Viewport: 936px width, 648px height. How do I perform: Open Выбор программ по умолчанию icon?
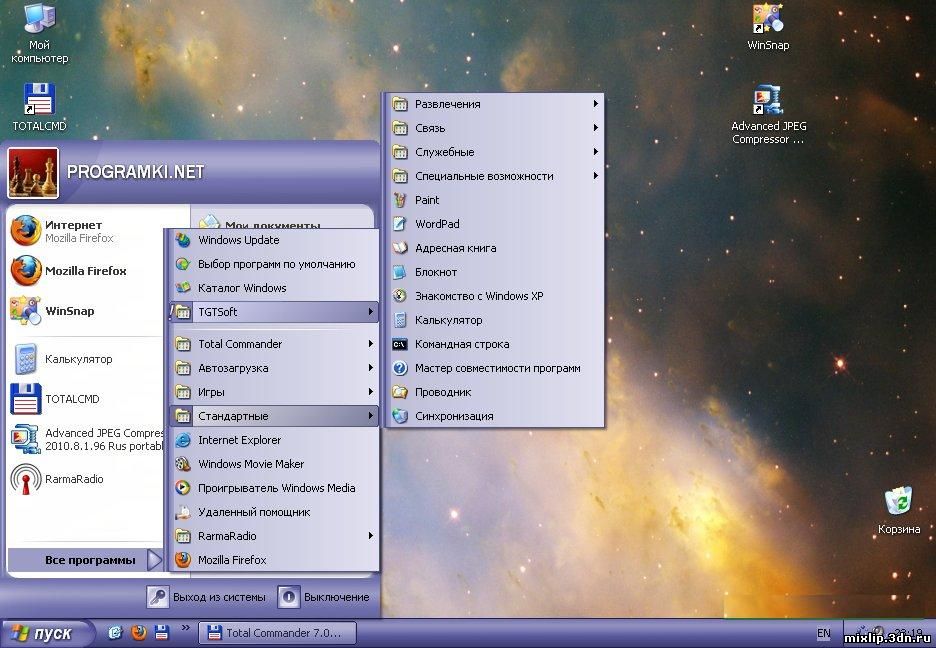(183, 264)
